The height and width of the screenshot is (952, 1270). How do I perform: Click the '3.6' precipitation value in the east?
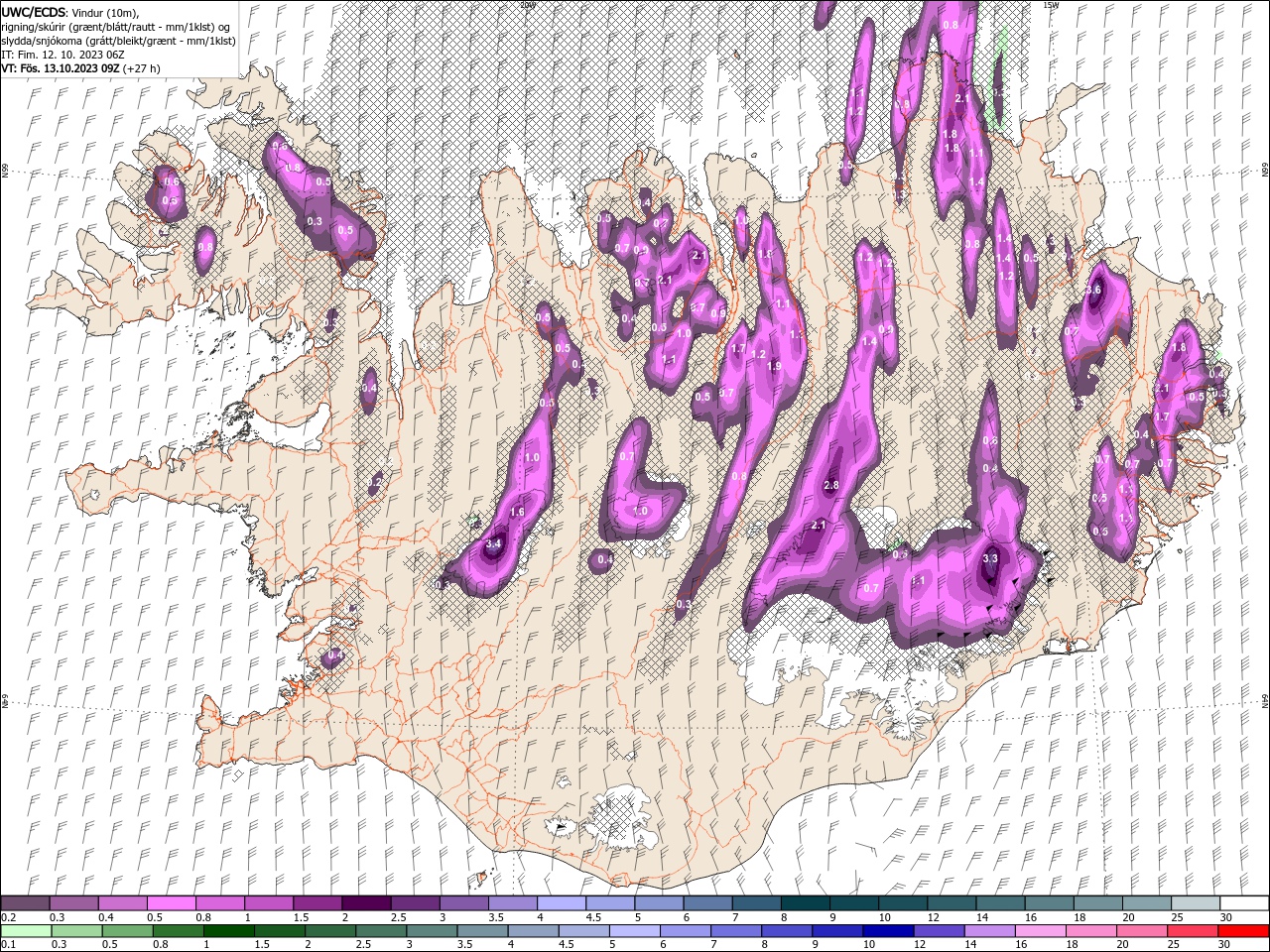click(1093, 290)
